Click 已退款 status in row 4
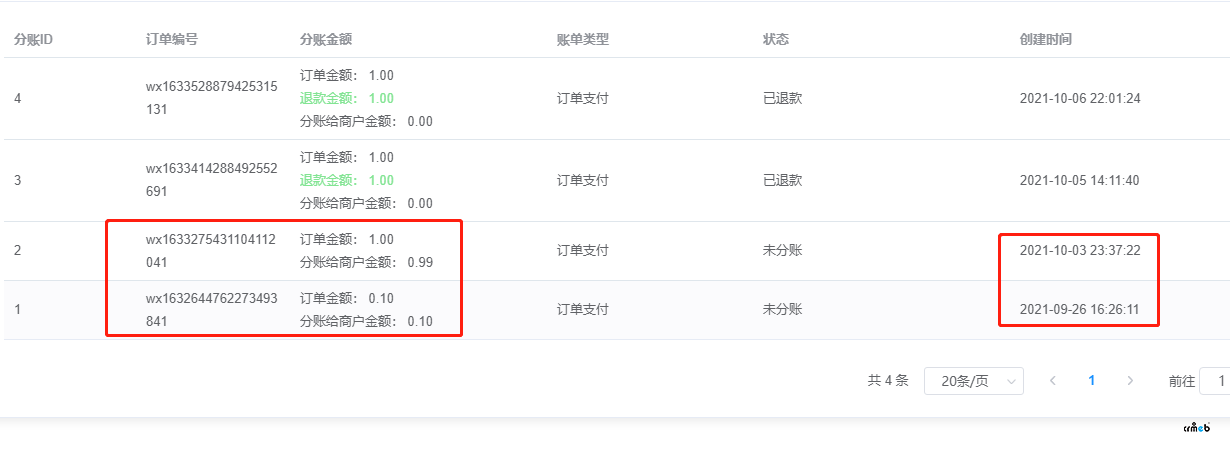Screen dimensions: 1230x461 tap(783, 98)
